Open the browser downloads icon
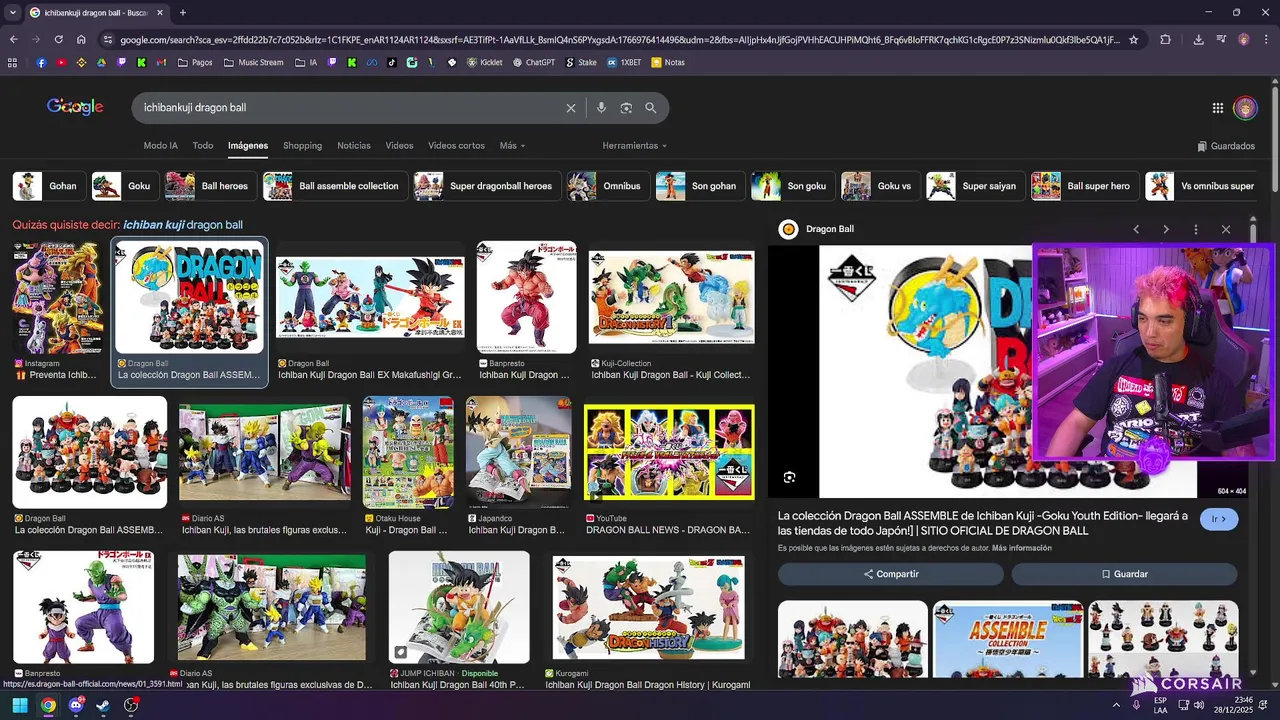 [1198, 40]
